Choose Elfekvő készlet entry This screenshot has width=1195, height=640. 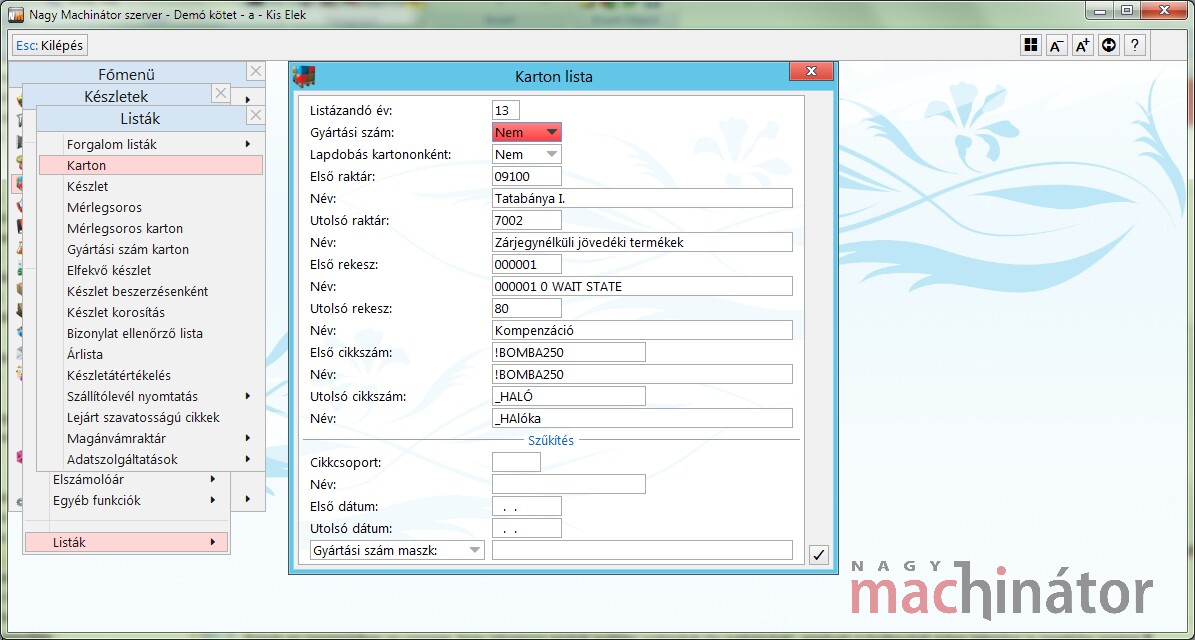coord(151,270)
